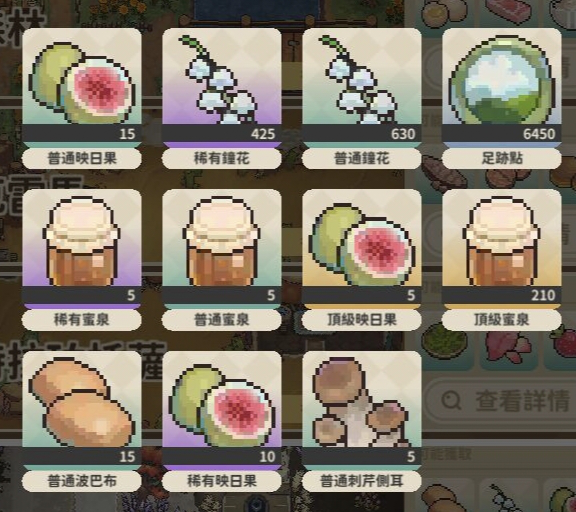The height and width of the screenshot is (512, 576).
Task: Click the 普通蜜泉 honey jar icon
Action: click(x=222, y=241)
